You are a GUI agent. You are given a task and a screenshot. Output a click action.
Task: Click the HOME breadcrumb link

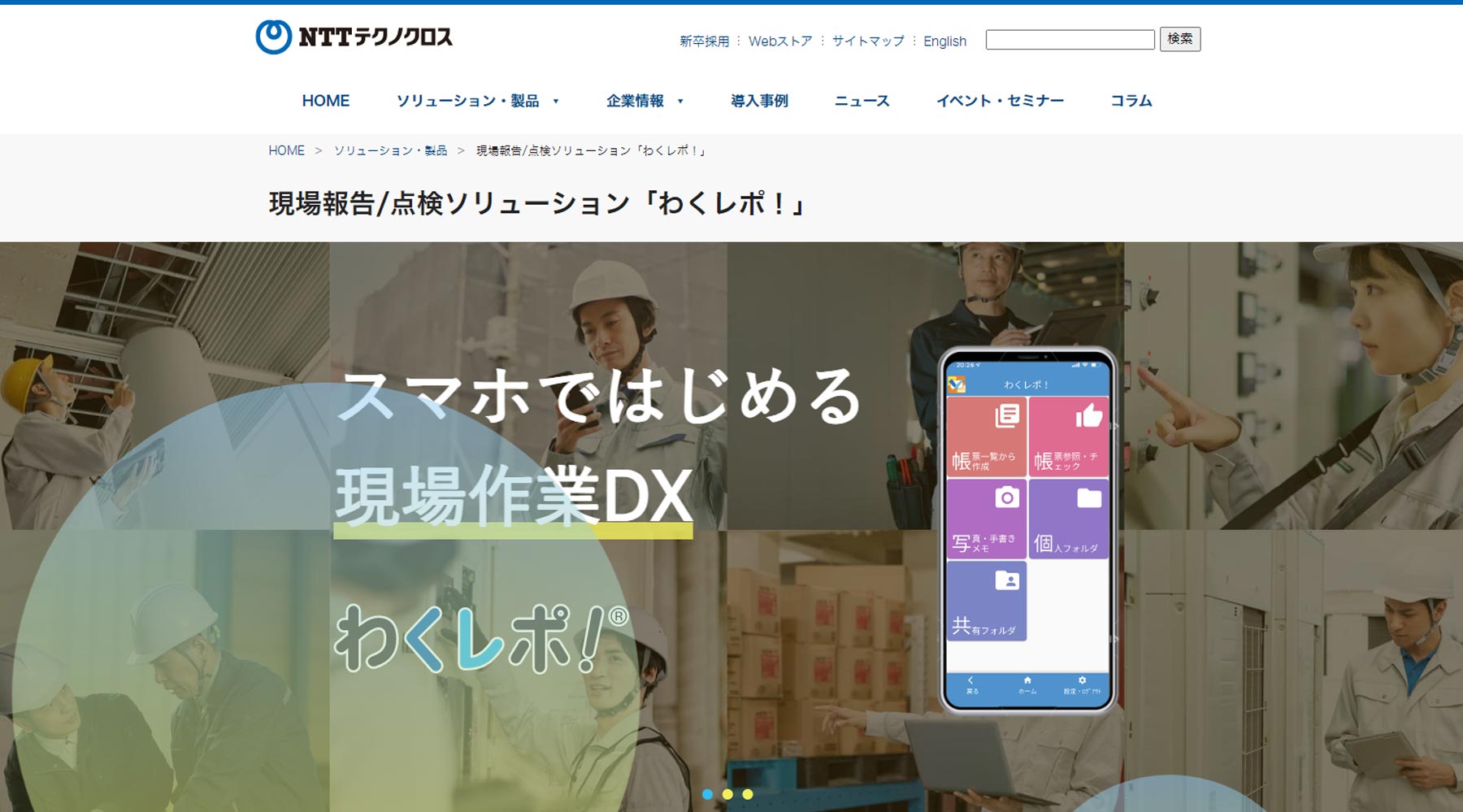coord(287,150)
